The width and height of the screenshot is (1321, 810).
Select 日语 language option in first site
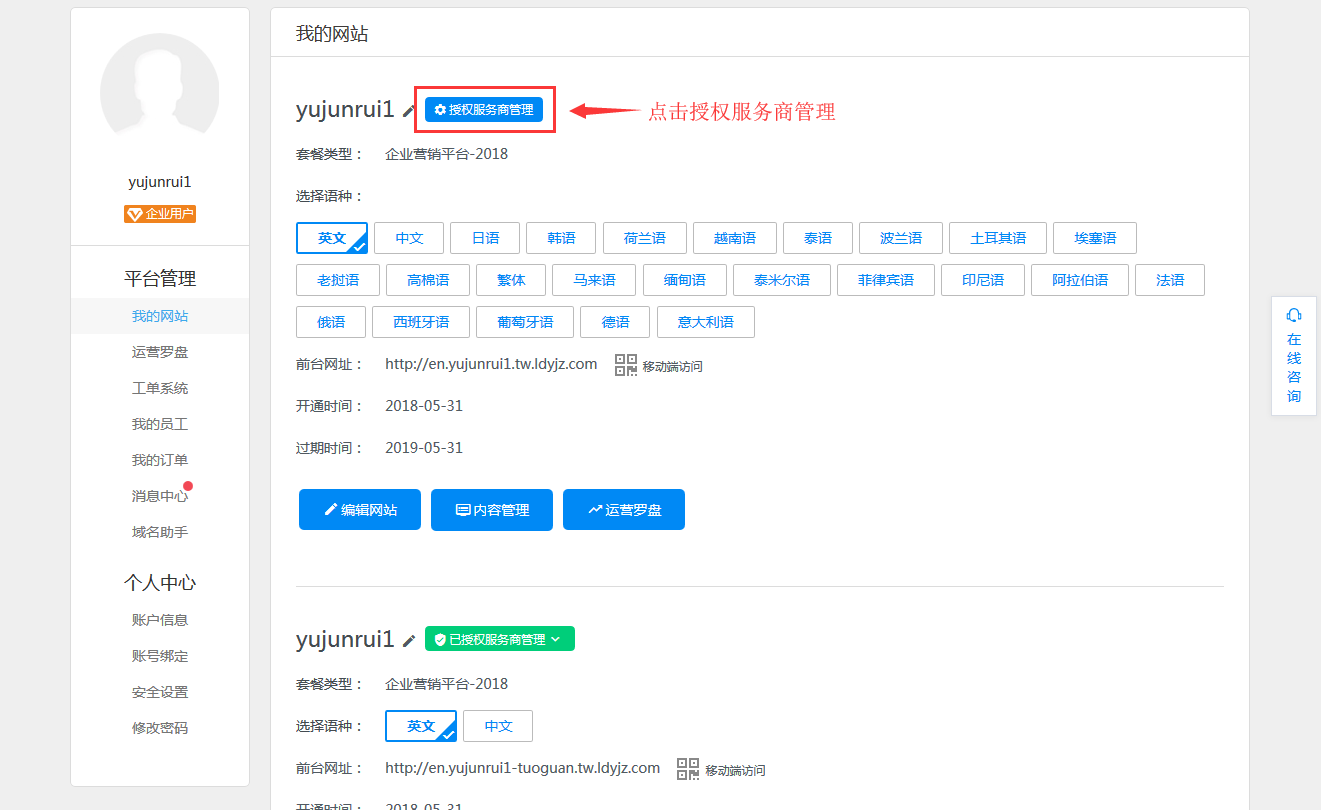(x=485, y=238)
